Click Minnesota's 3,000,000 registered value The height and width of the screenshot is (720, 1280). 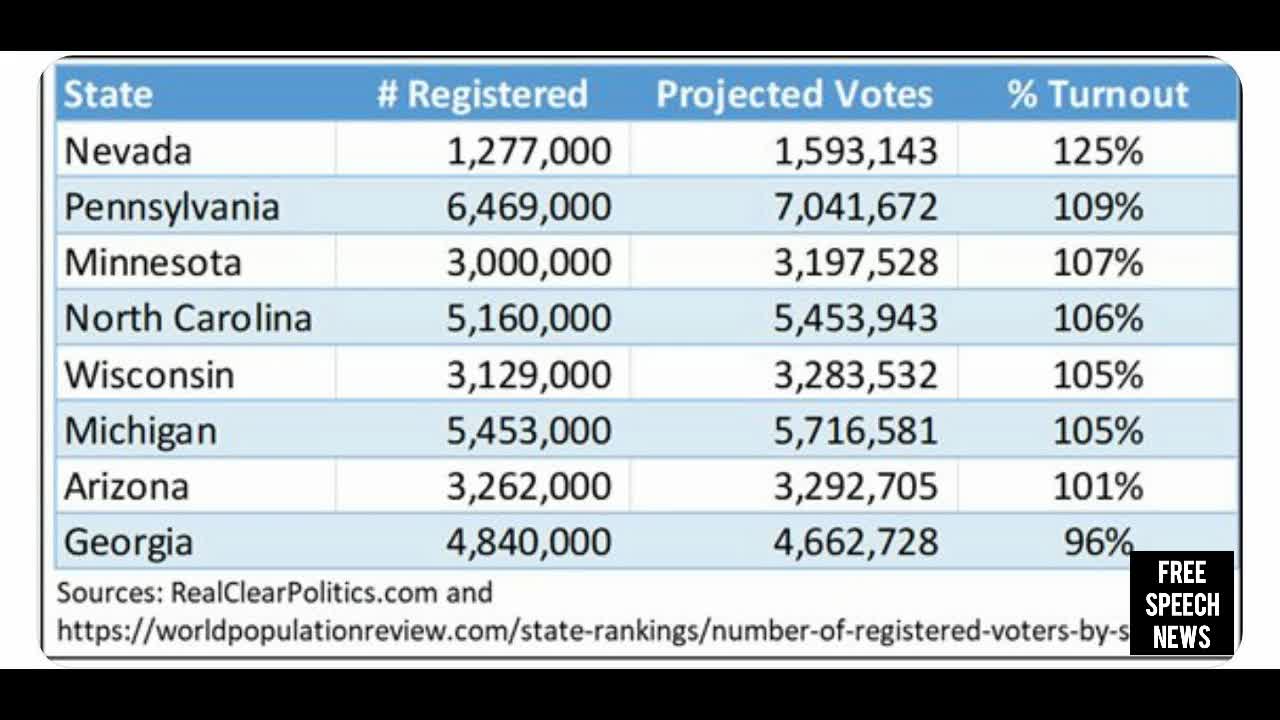(x=529, y=262)
